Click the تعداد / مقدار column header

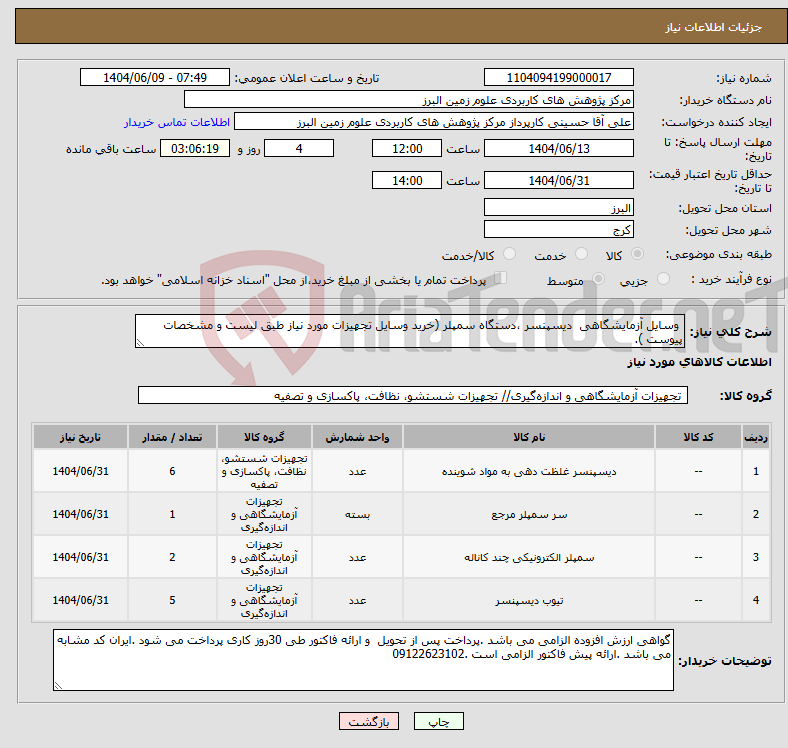[x=172, y=437]
